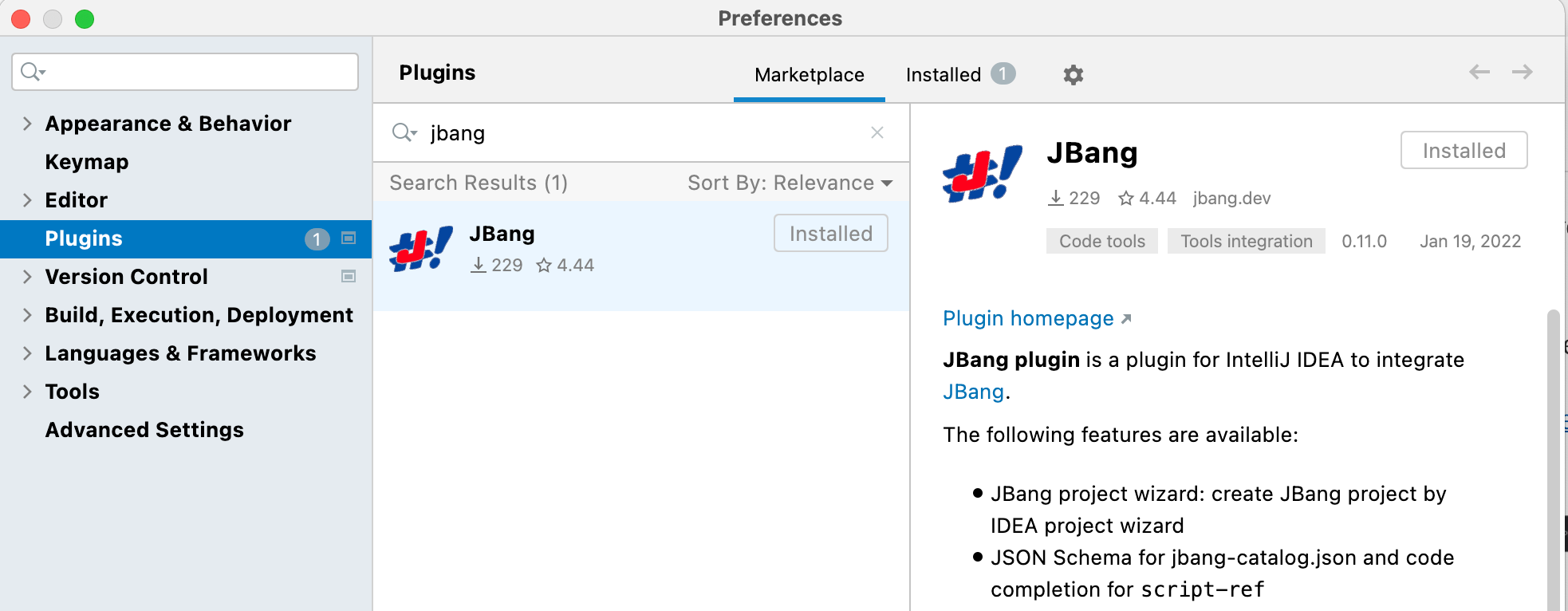Select the JBang search result row
1568x611 pixels.
point(641,255)
